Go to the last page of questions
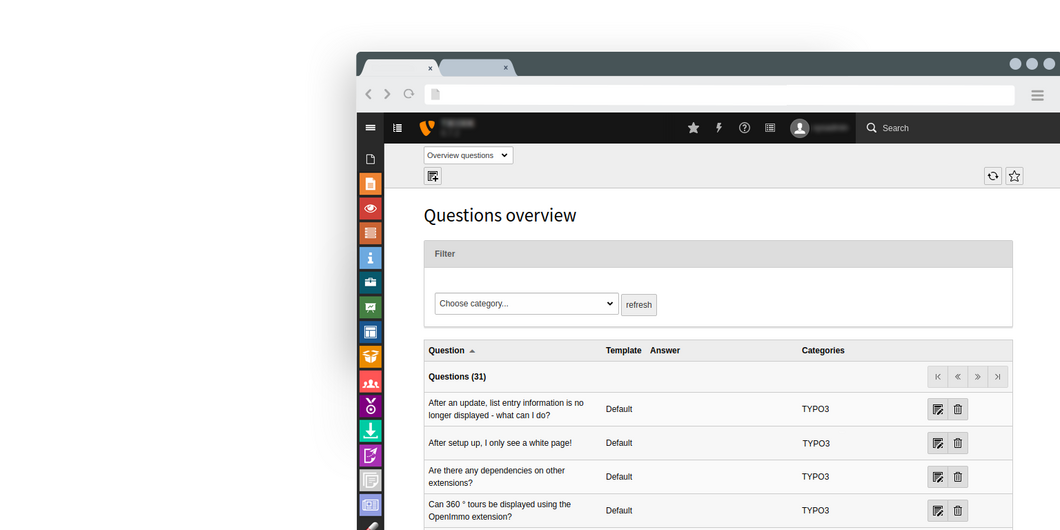This screenshot has width=1060, height=530. [998, 377]
